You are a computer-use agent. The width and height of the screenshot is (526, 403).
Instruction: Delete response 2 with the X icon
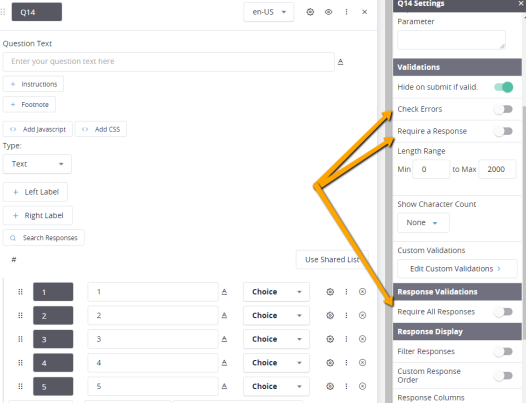(362, 315)
